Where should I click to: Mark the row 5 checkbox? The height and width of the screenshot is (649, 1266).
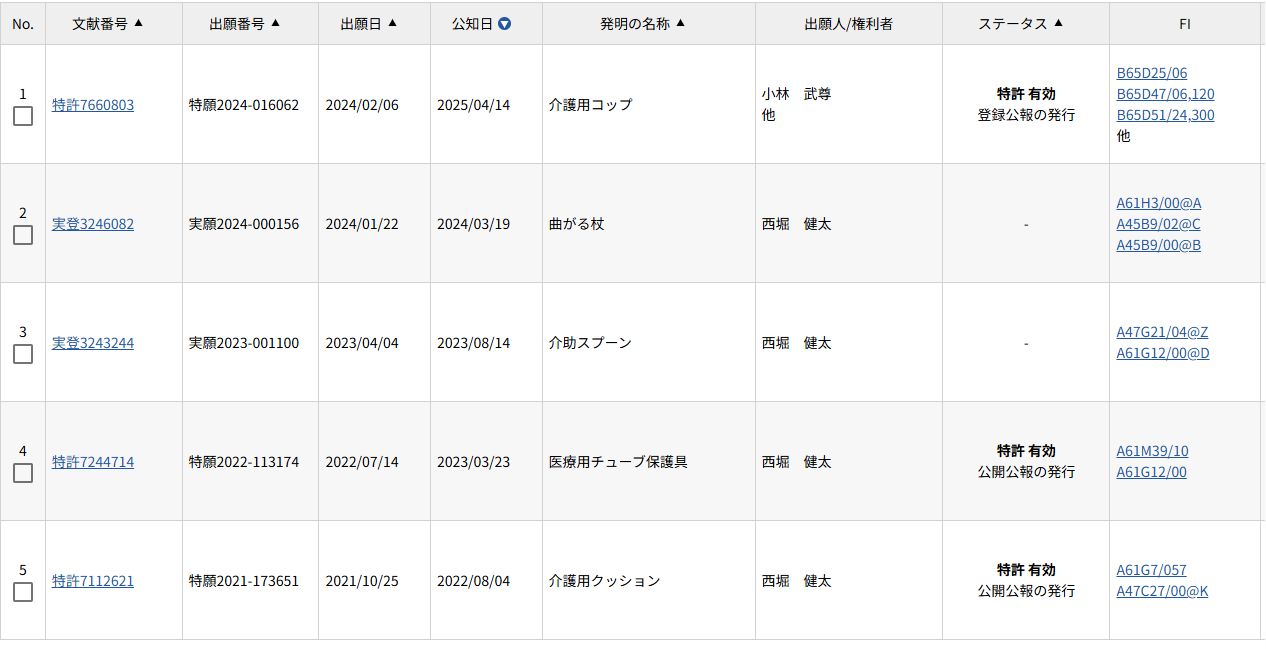(23, 592)
